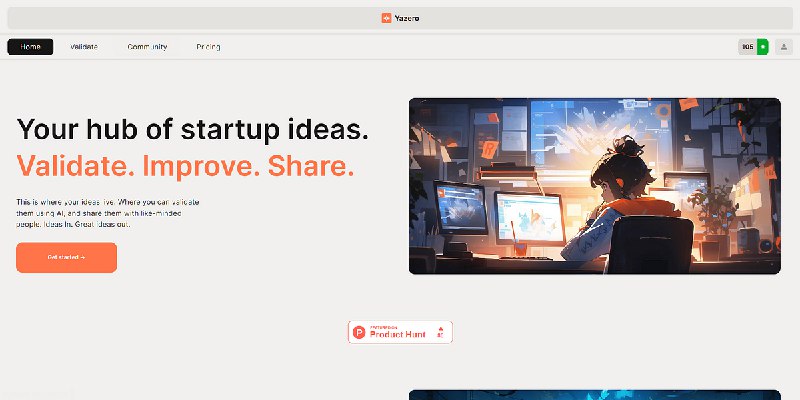Open the Validate tab
This screenshot has width=800, height=400.
coord(84,47)
